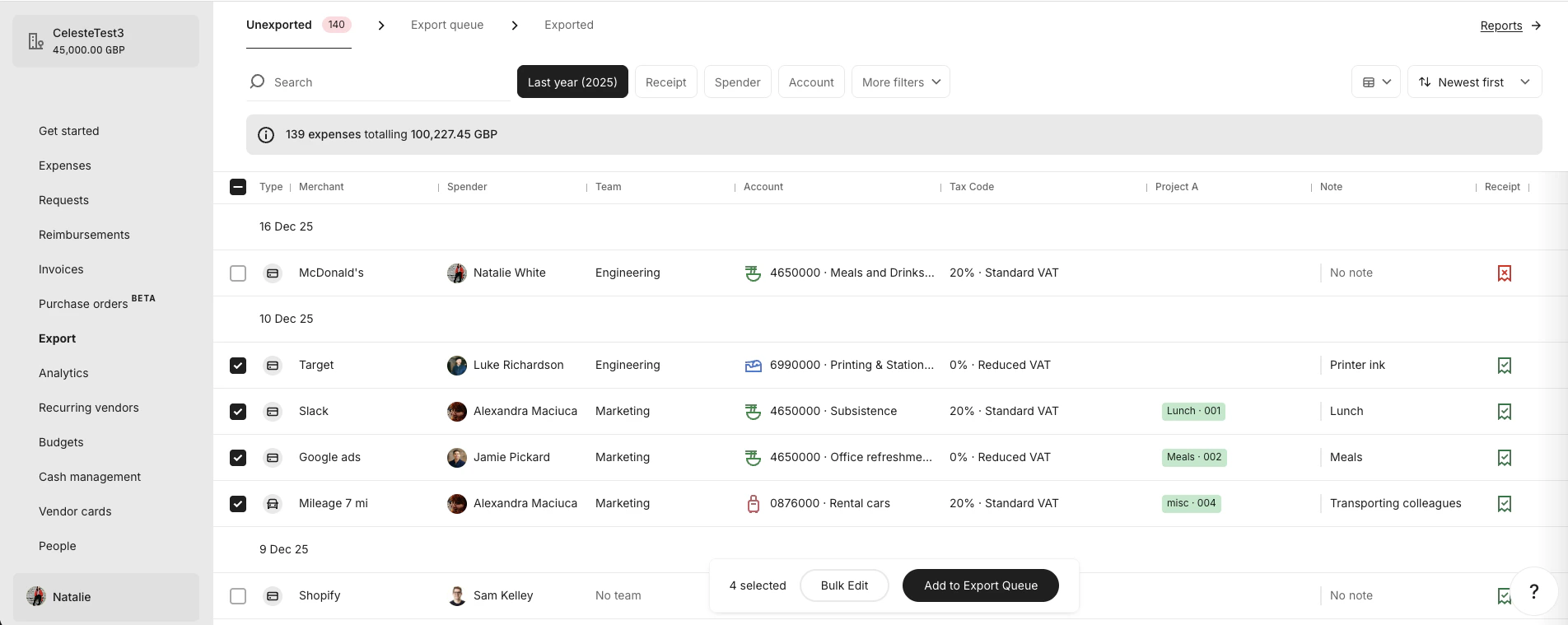Click the misc · 004 project tag

1191,503
